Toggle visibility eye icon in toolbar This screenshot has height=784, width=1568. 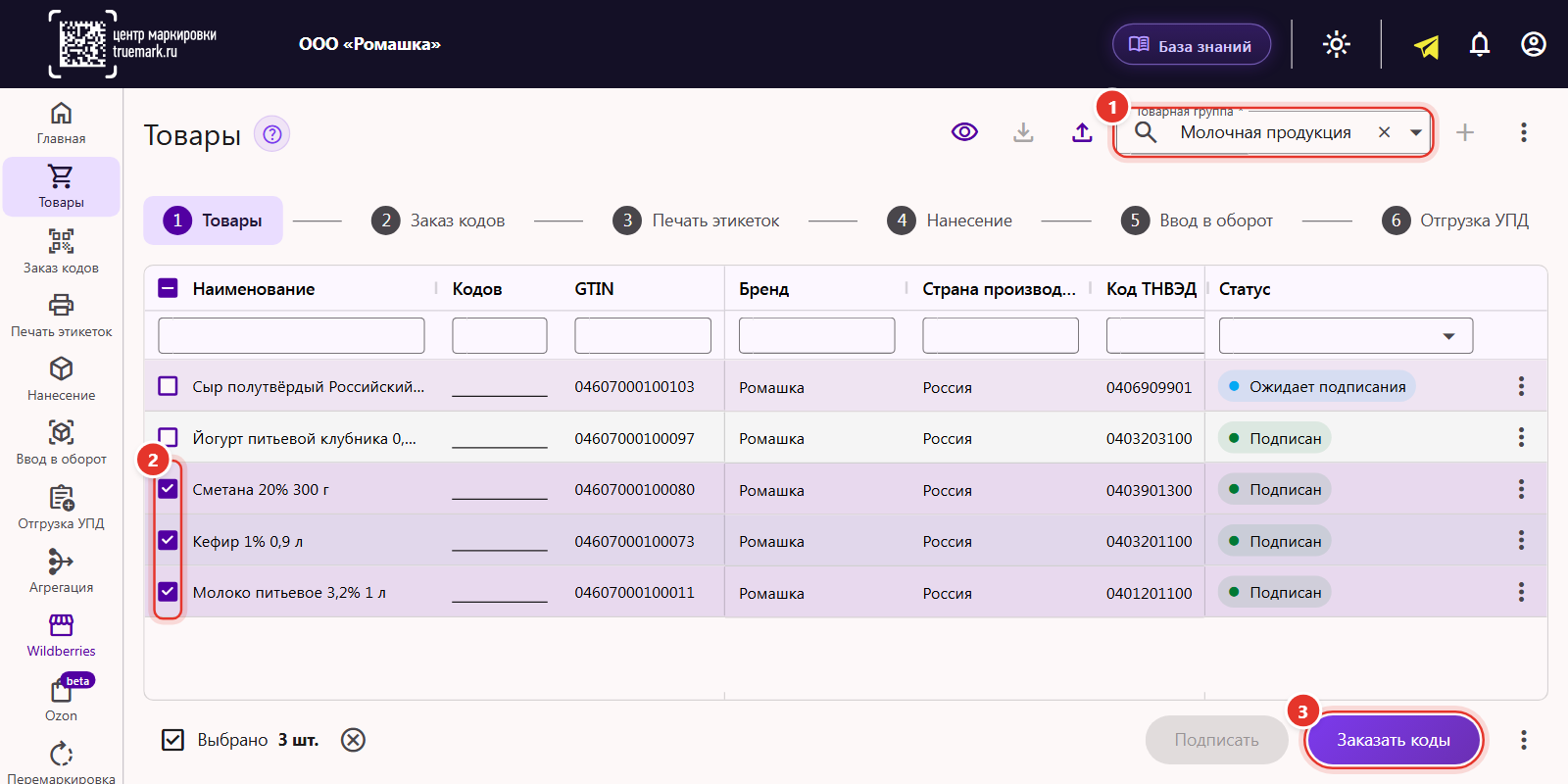[964, 132]
